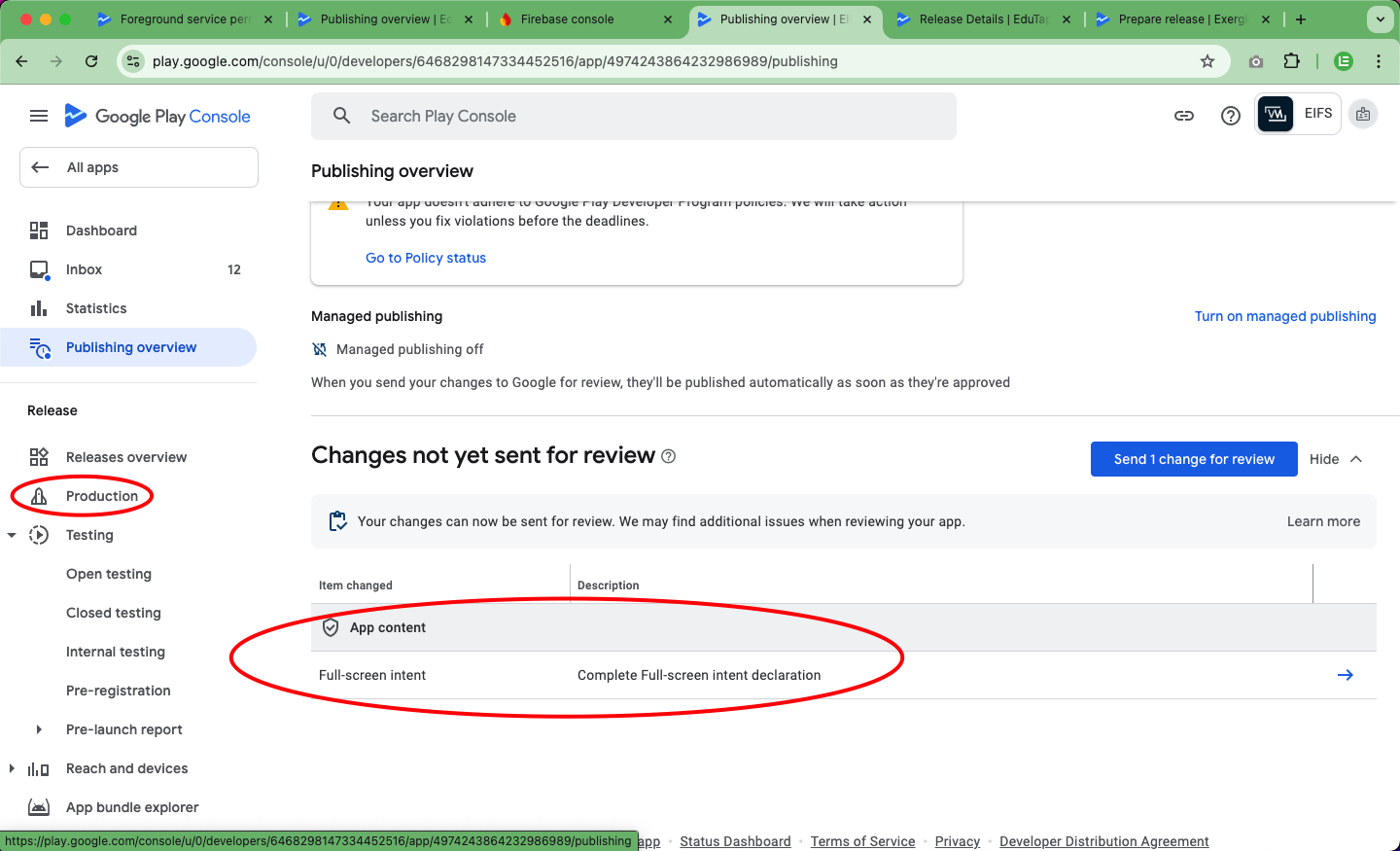
Task: Click Learn more about review
Action: (1323, 521)
